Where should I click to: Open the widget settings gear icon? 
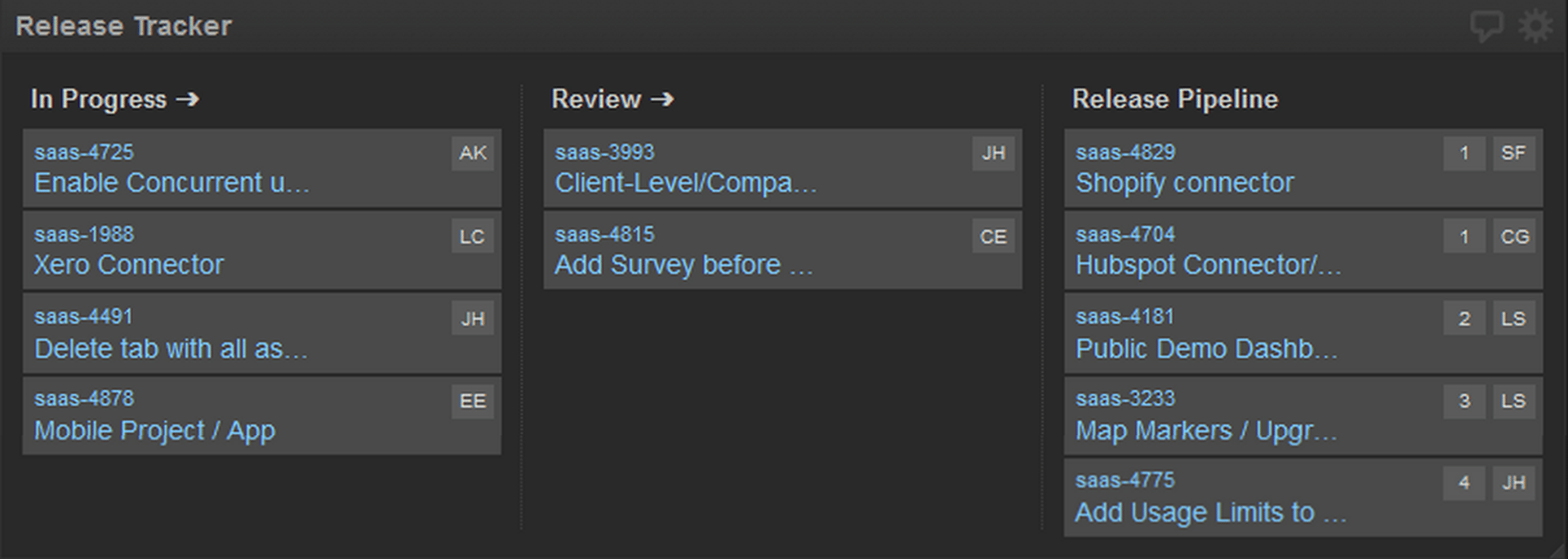[1535, 26]
